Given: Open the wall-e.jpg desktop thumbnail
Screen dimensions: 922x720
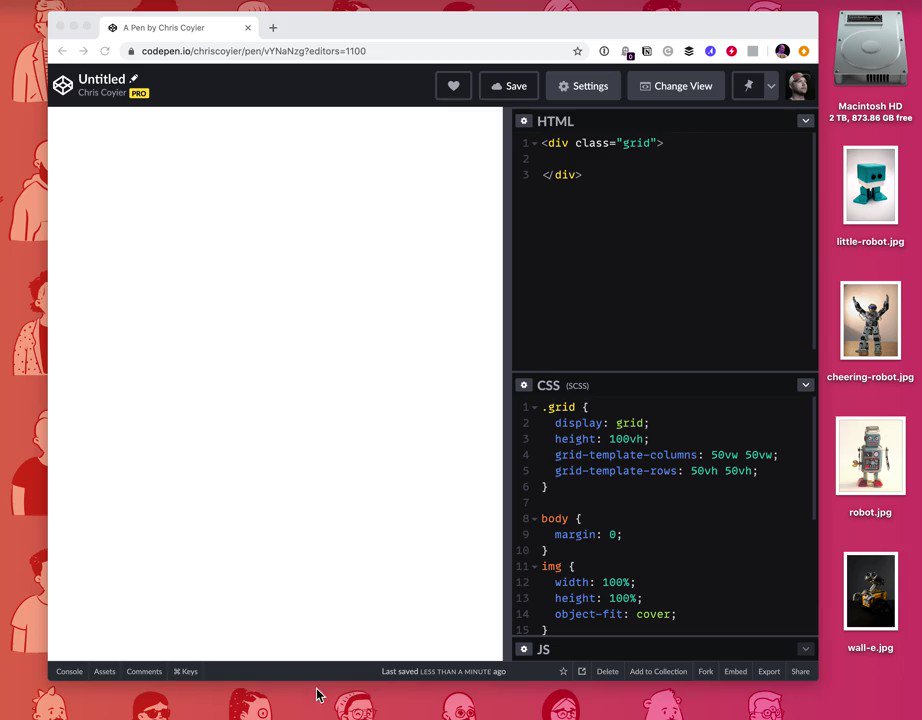Looking at the screenshot, I should pyautogui.click(x=870, y=591).
